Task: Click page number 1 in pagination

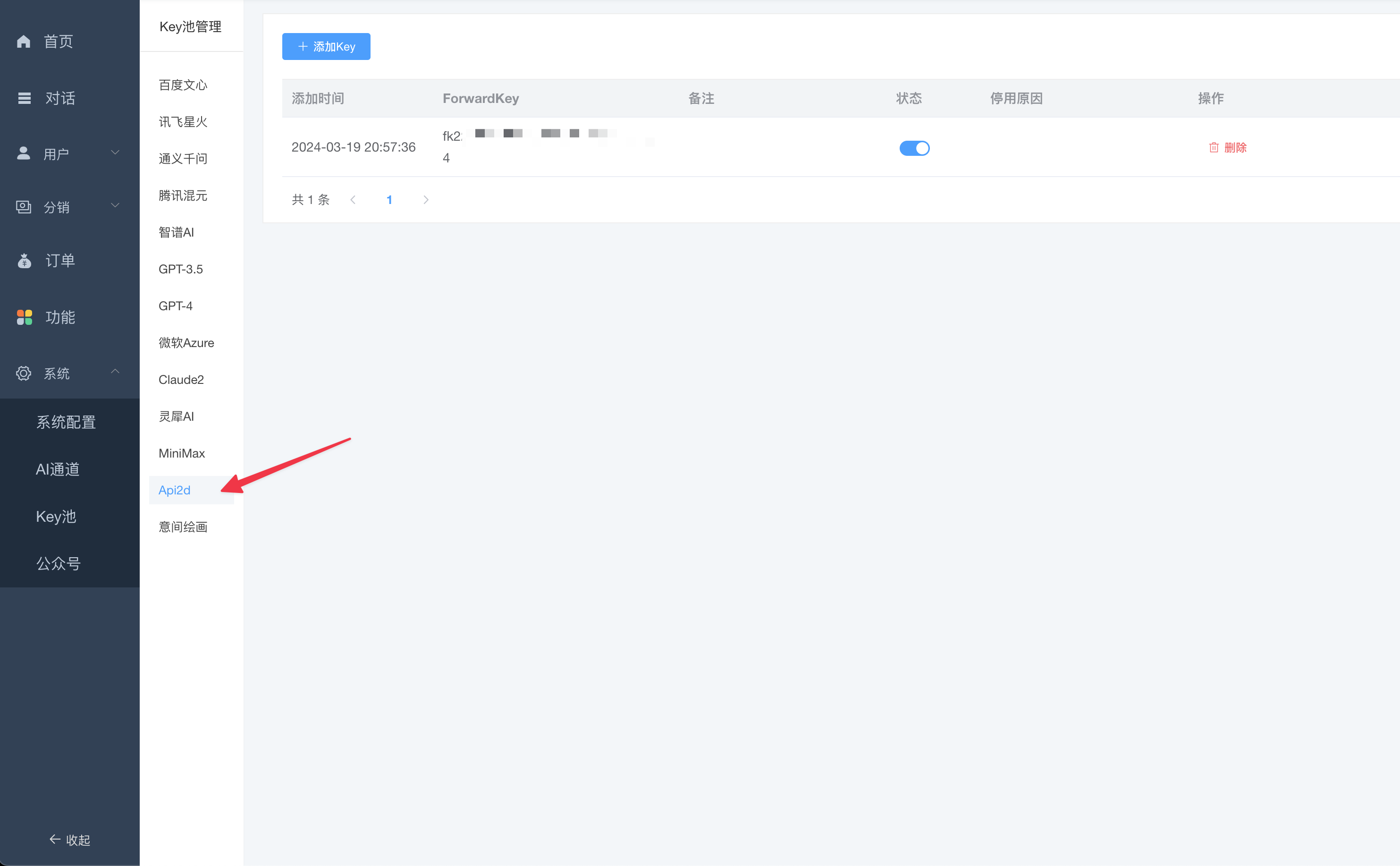Action: tap(389, 200)
